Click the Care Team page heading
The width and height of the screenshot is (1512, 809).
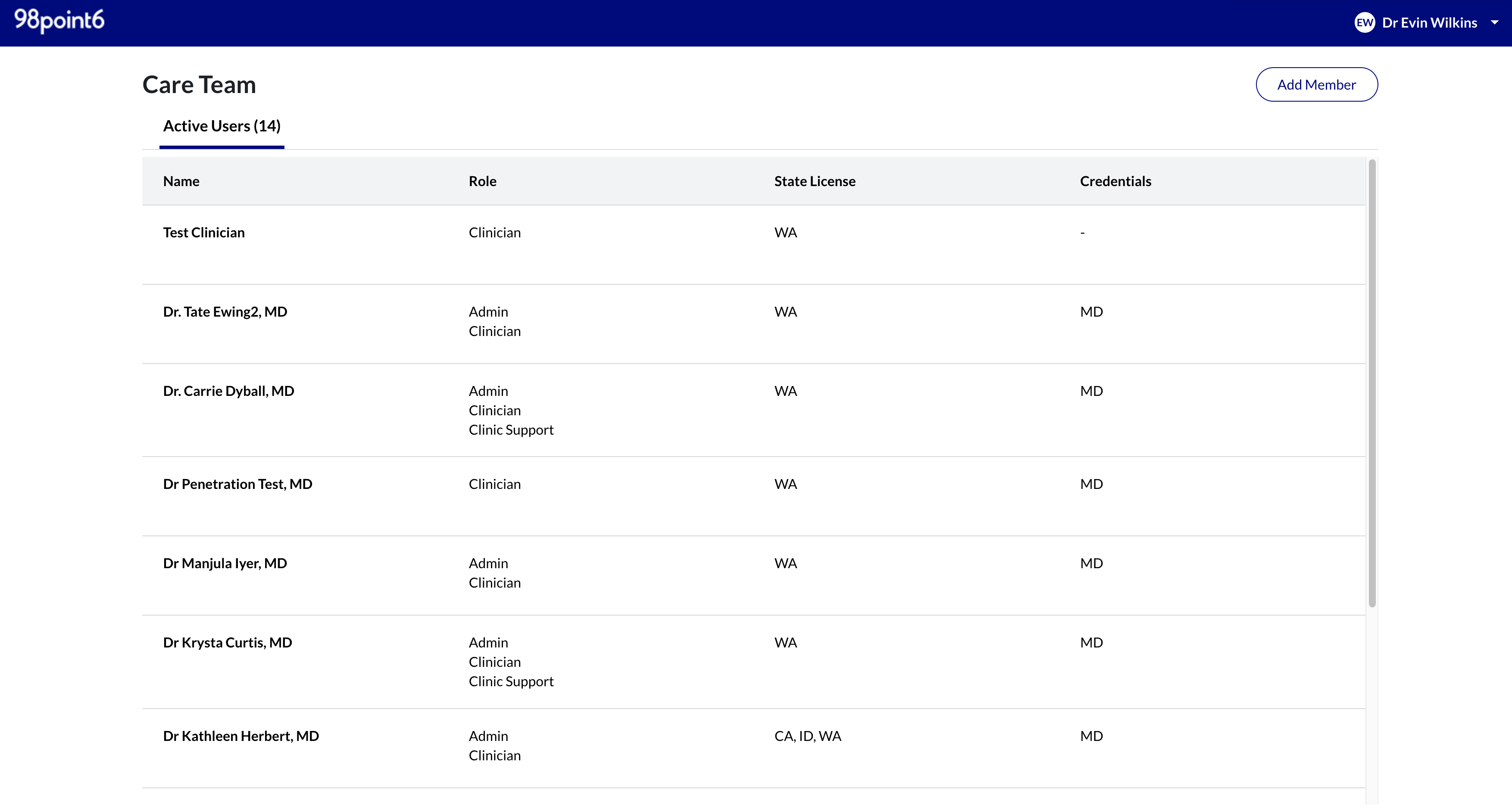(x=200, y=85)
